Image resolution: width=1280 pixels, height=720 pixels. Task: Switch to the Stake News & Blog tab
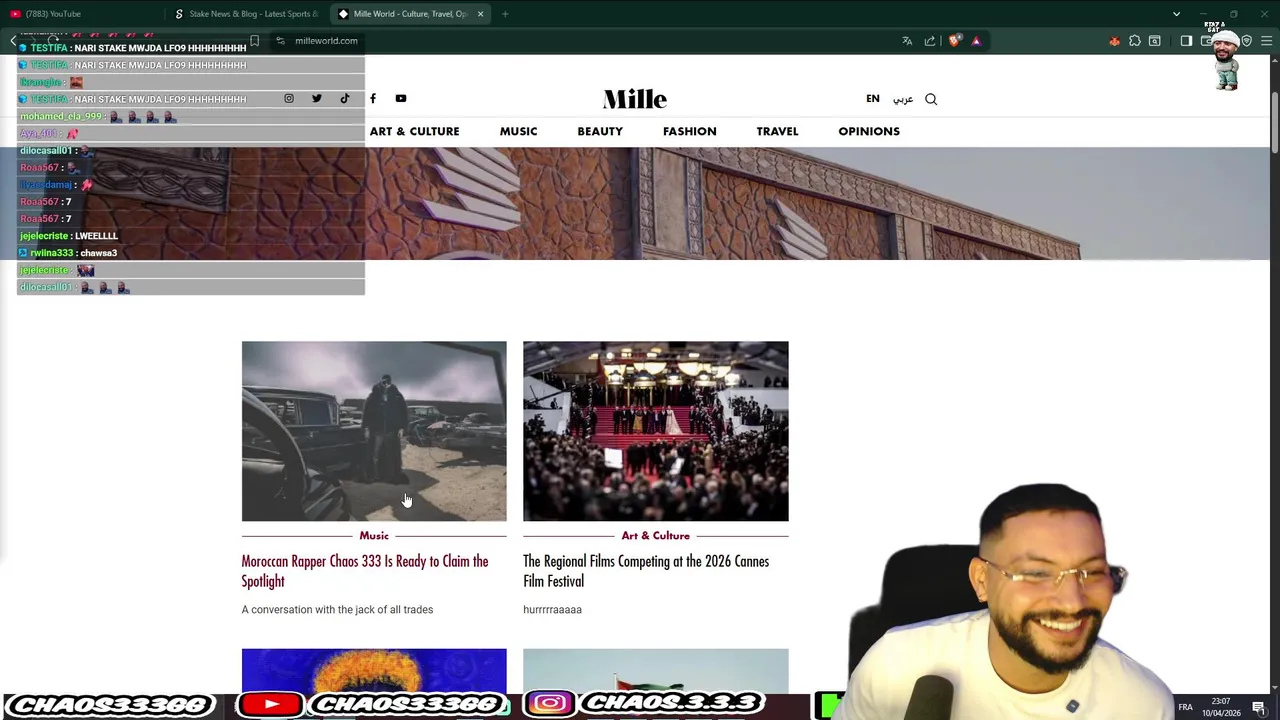(x=247, y=14)
